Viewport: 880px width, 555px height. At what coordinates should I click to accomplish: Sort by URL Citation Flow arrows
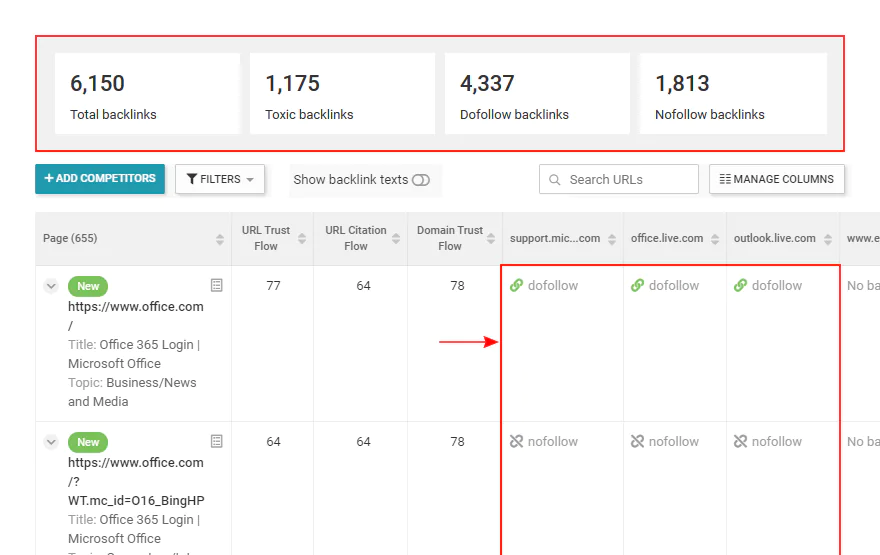point(396,238)
